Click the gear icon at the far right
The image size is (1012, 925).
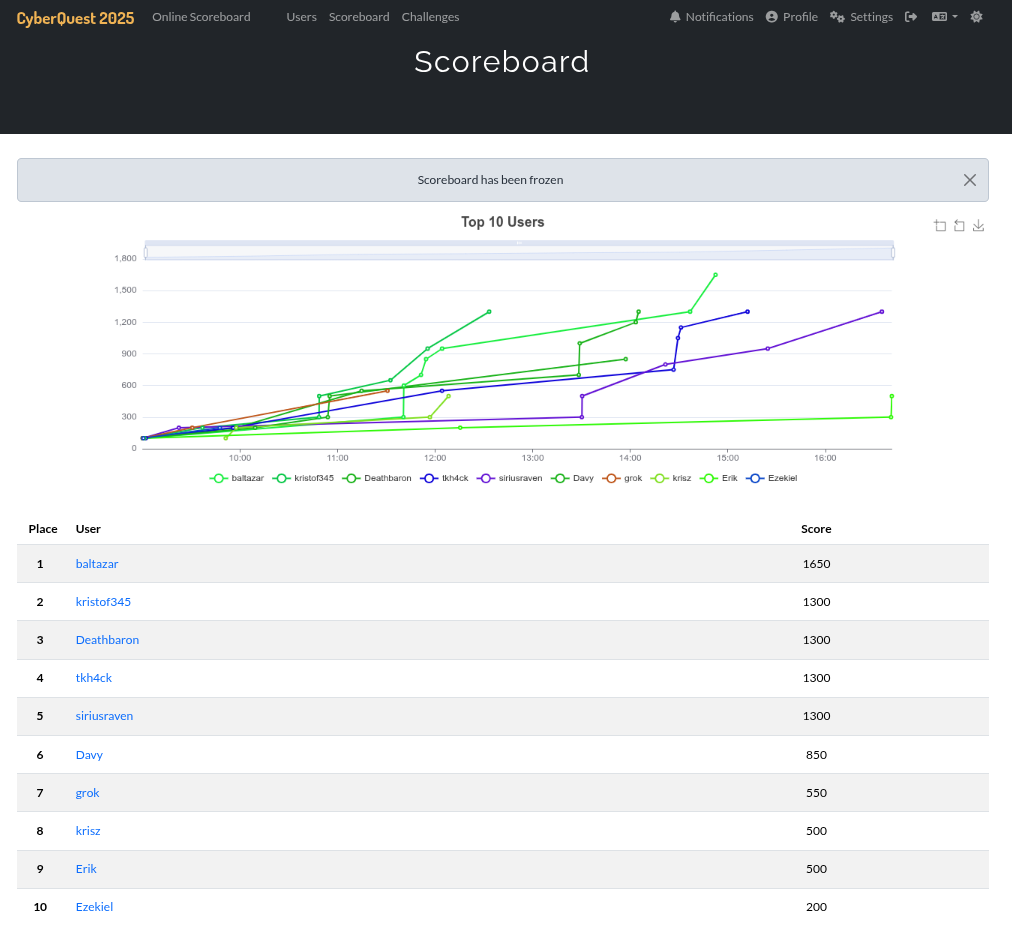click(976, 17)
